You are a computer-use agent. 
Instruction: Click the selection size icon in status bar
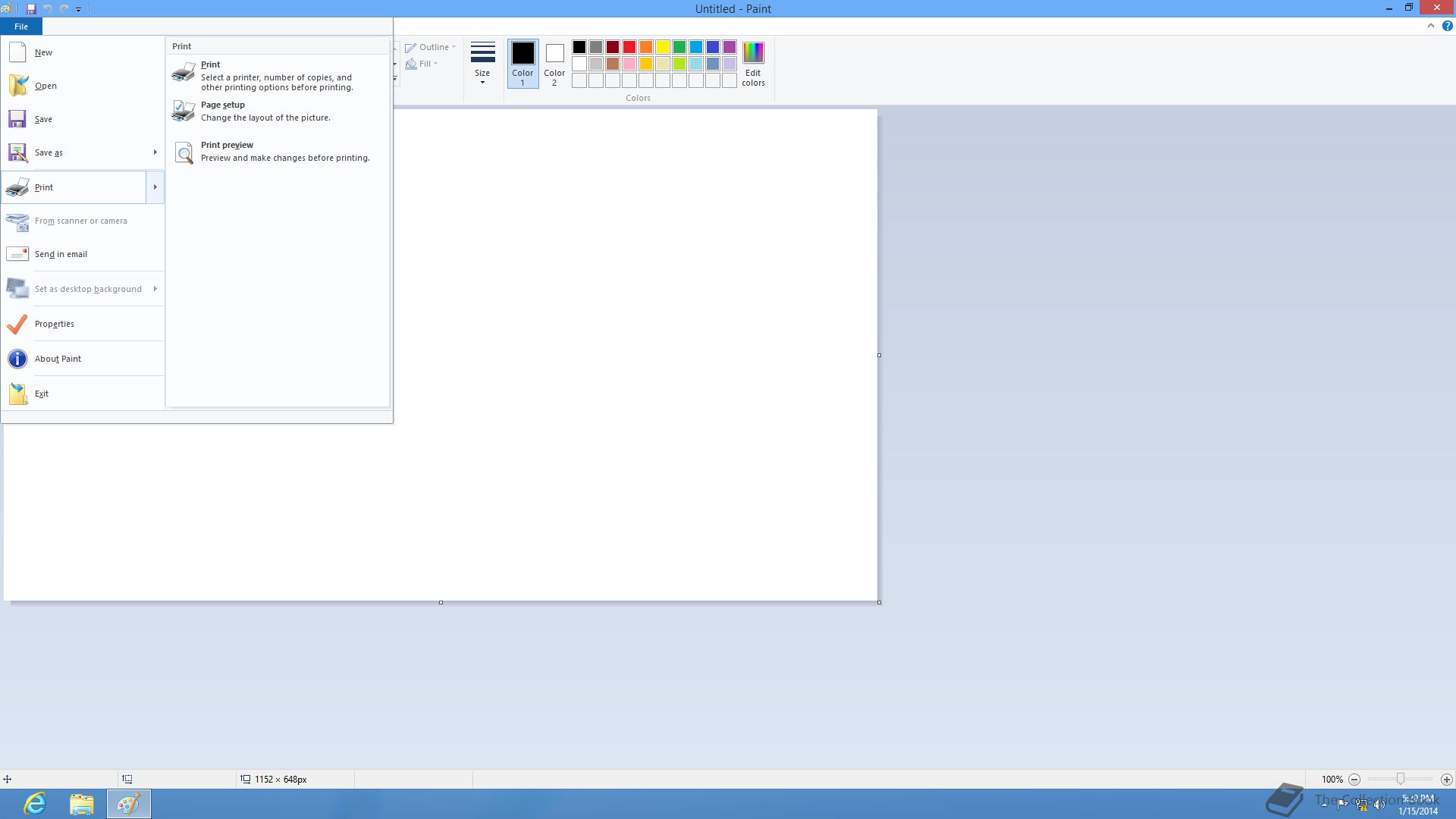coord(127,780)
